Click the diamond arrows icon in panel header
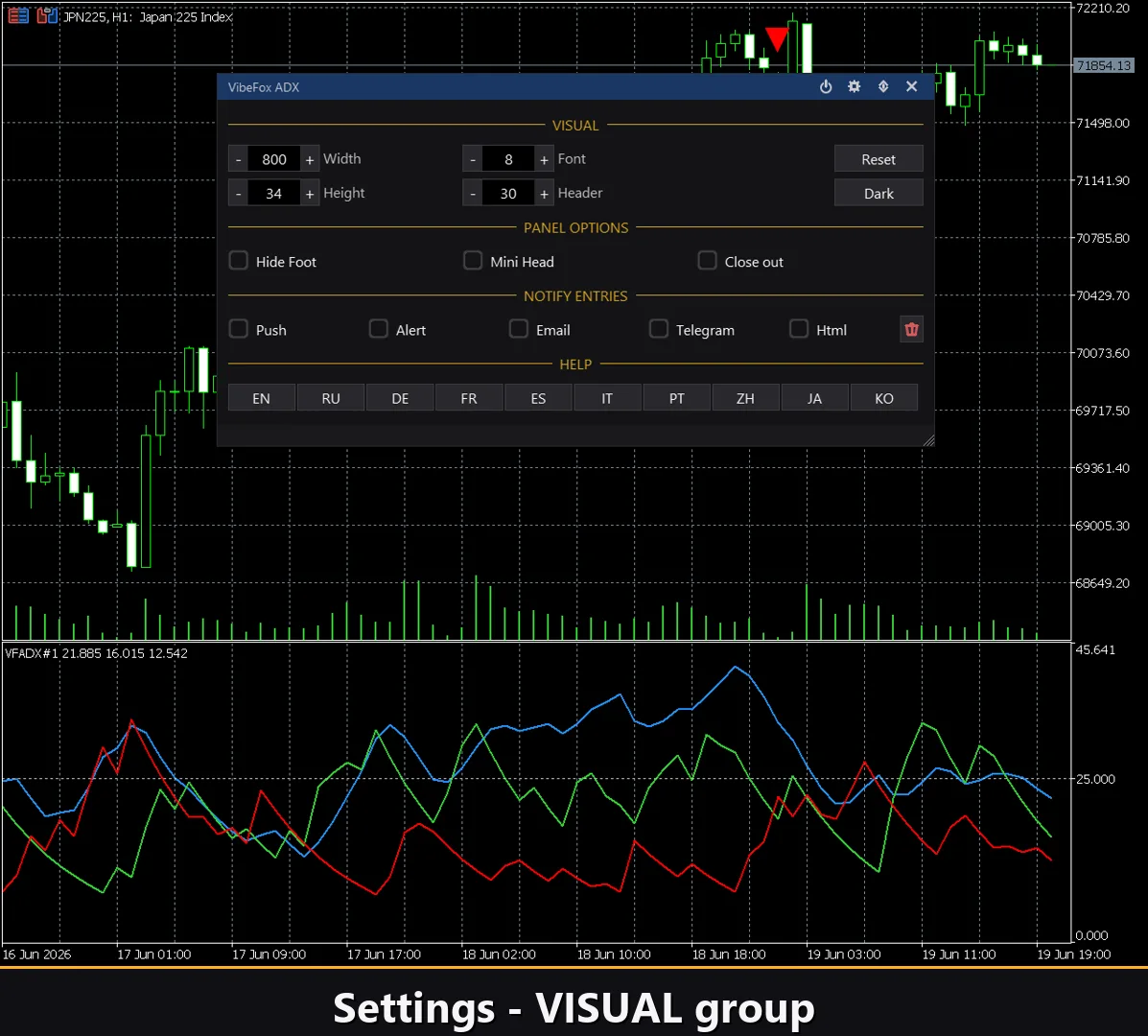Viewport: 1148px width, 1036px height. (x=883, y=86)
